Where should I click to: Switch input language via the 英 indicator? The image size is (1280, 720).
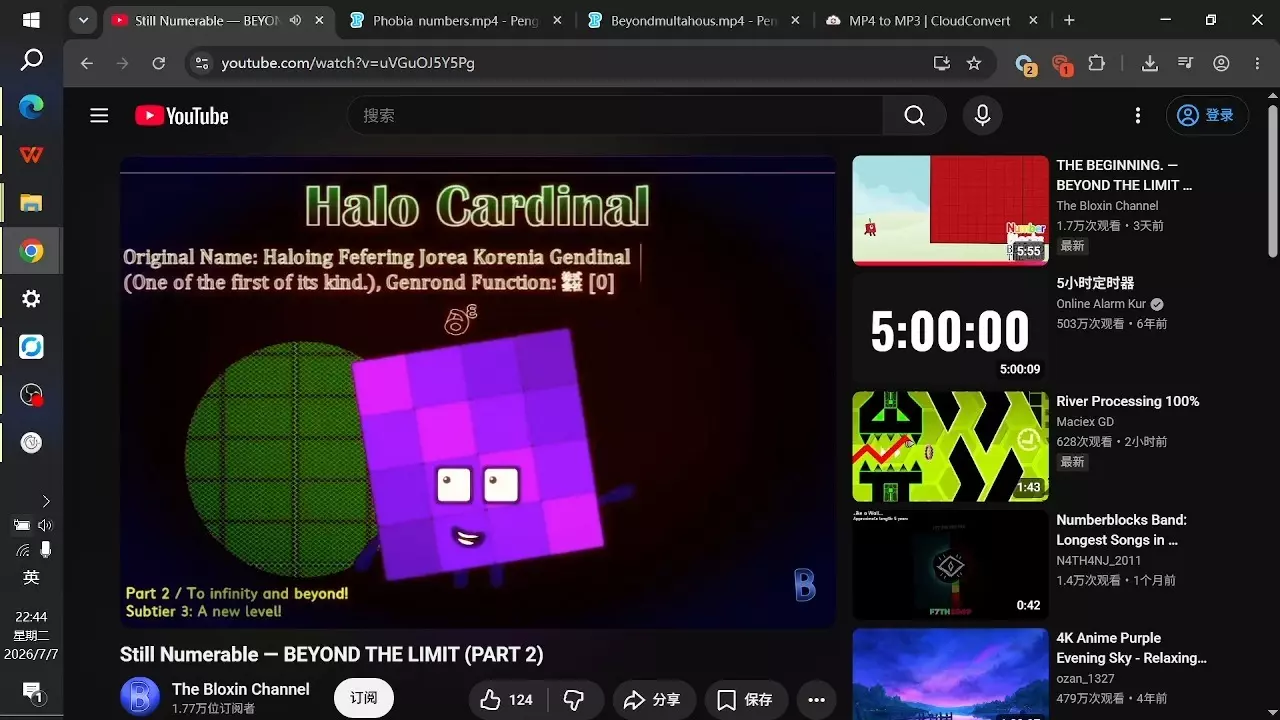point(31,578)
